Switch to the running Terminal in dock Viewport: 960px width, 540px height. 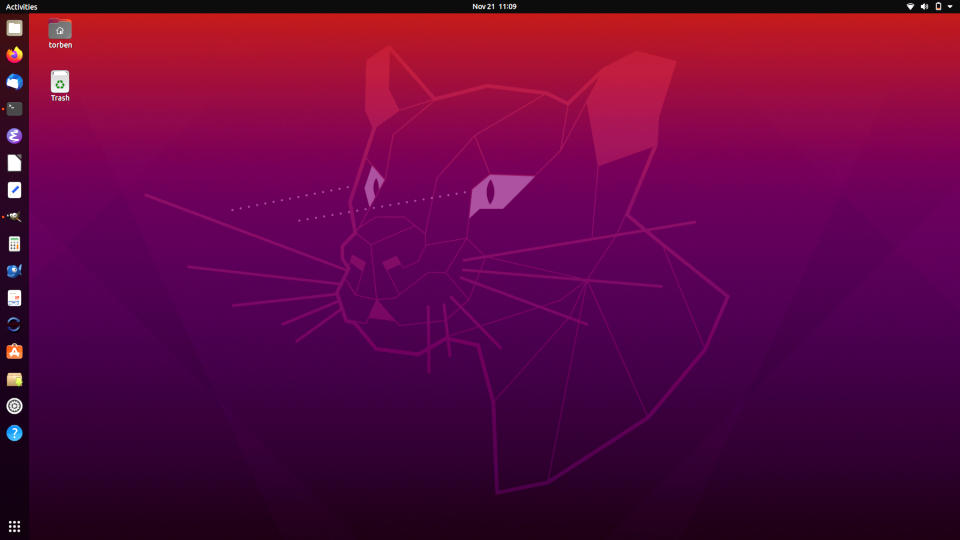pyautogui.click(x=14, y=109)
